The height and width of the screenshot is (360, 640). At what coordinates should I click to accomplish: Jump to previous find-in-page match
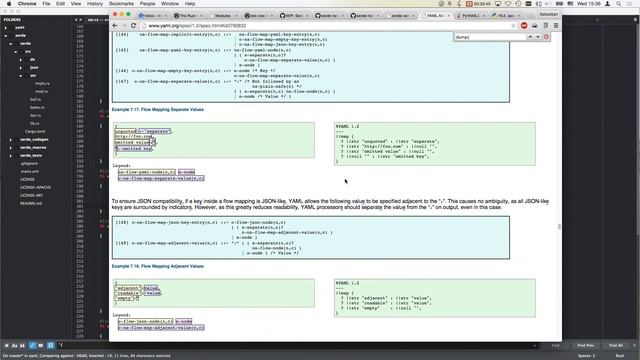tap(530, 37)
